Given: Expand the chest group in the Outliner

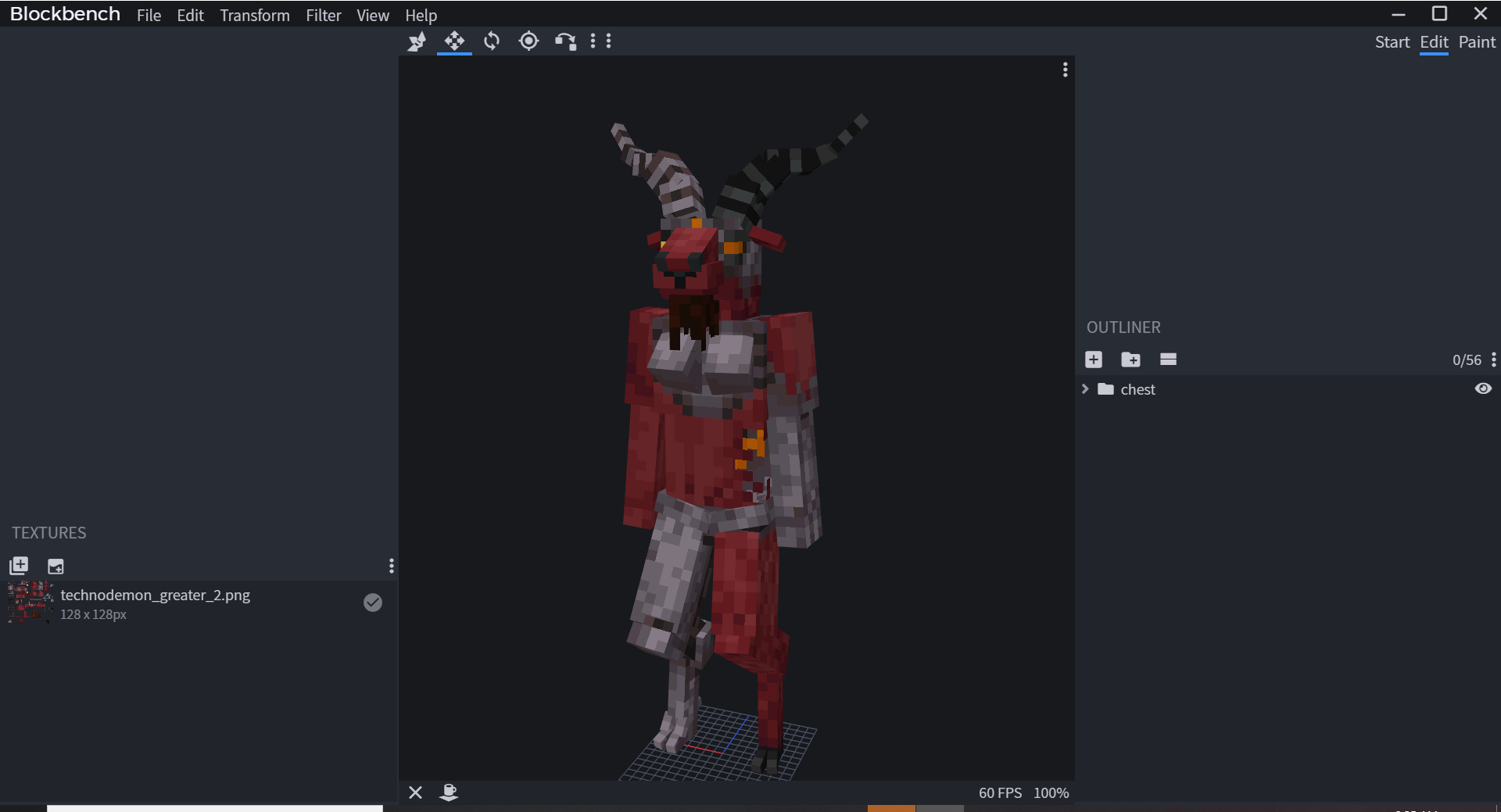Looking at the screenshot, I should (1085, 388).
